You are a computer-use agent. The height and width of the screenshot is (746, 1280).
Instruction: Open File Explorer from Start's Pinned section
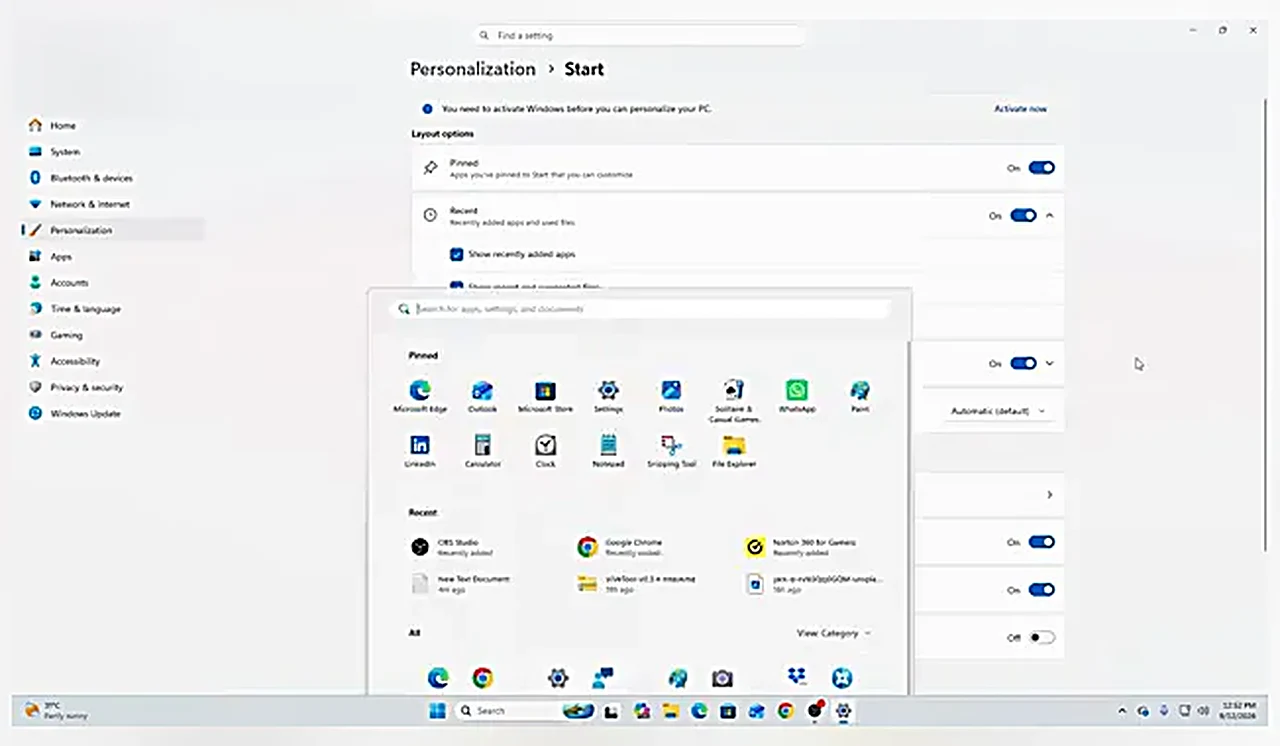coord(734,450)
